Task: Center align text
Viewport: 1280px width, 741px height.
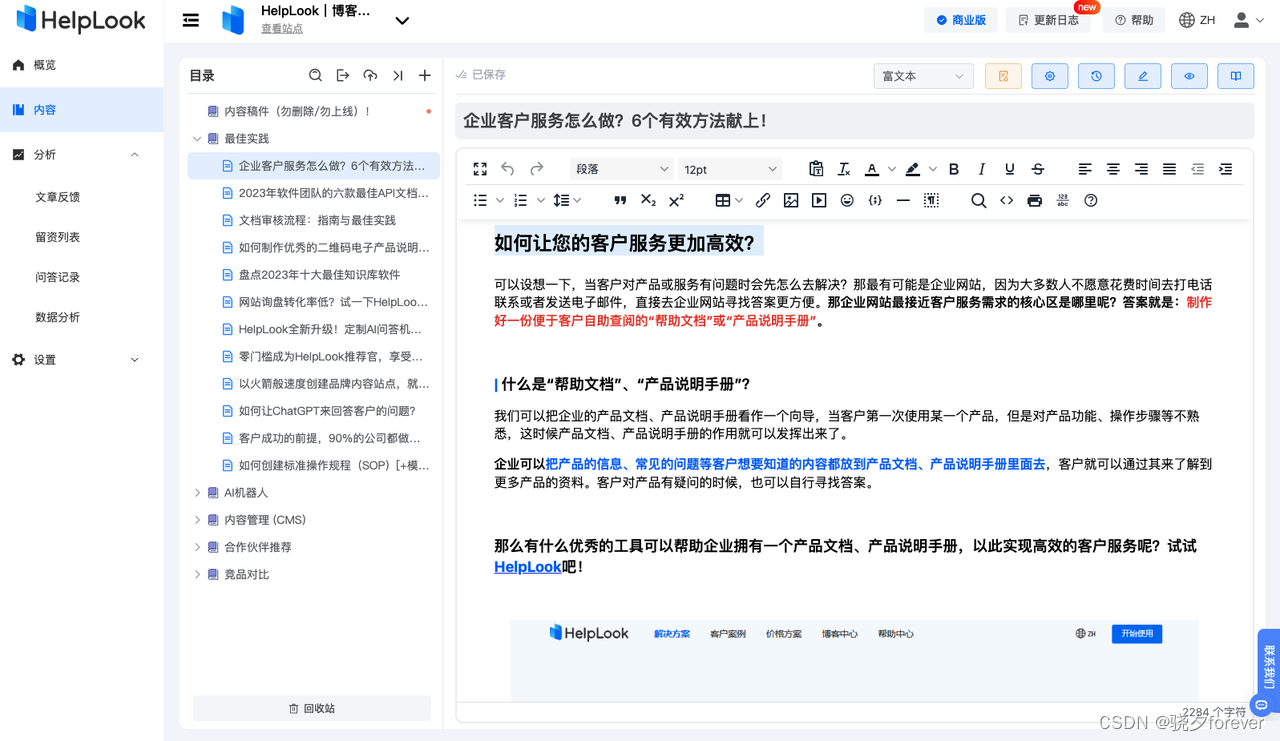Action: pyautogui.click(x=1113, y=169)
